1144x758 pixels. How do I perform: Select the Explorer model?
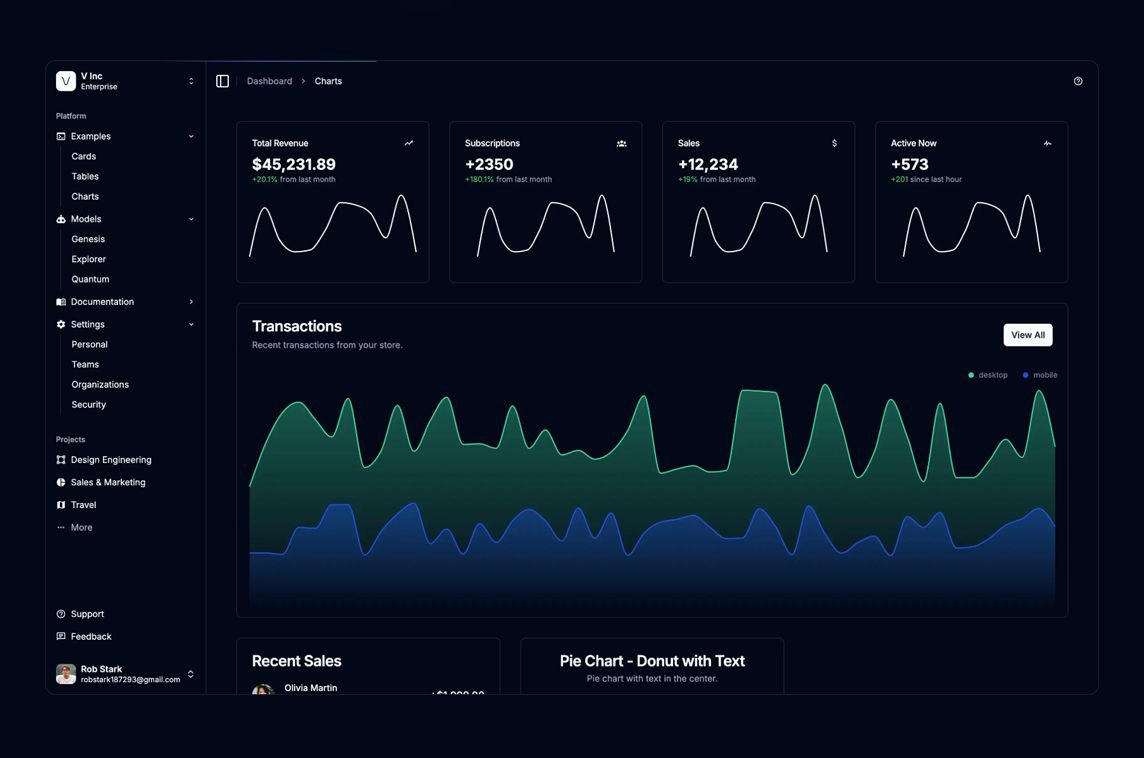[x=88, y=259]
